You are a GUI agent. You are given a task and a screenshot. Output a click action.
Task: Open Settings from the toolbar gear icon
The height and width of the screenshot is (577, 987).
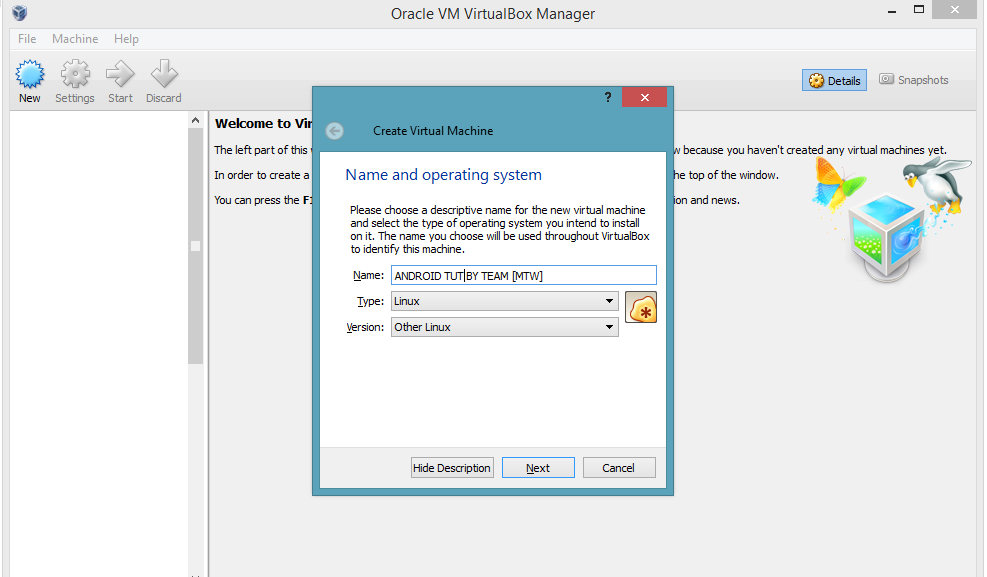[x=74, y=81]
